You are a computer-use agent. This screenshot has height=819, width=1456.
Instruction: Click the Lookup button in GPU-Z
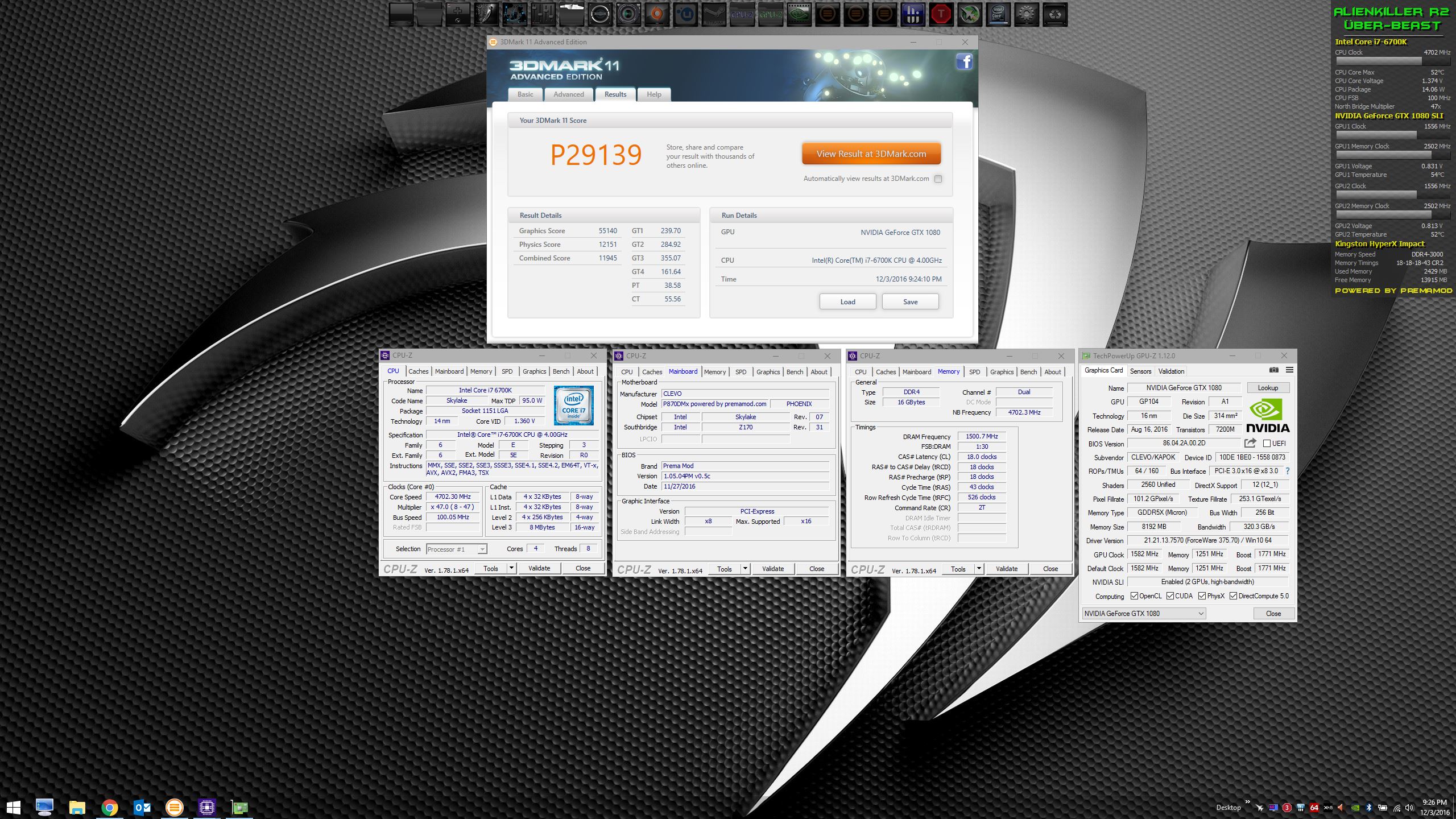[1268, 388]
